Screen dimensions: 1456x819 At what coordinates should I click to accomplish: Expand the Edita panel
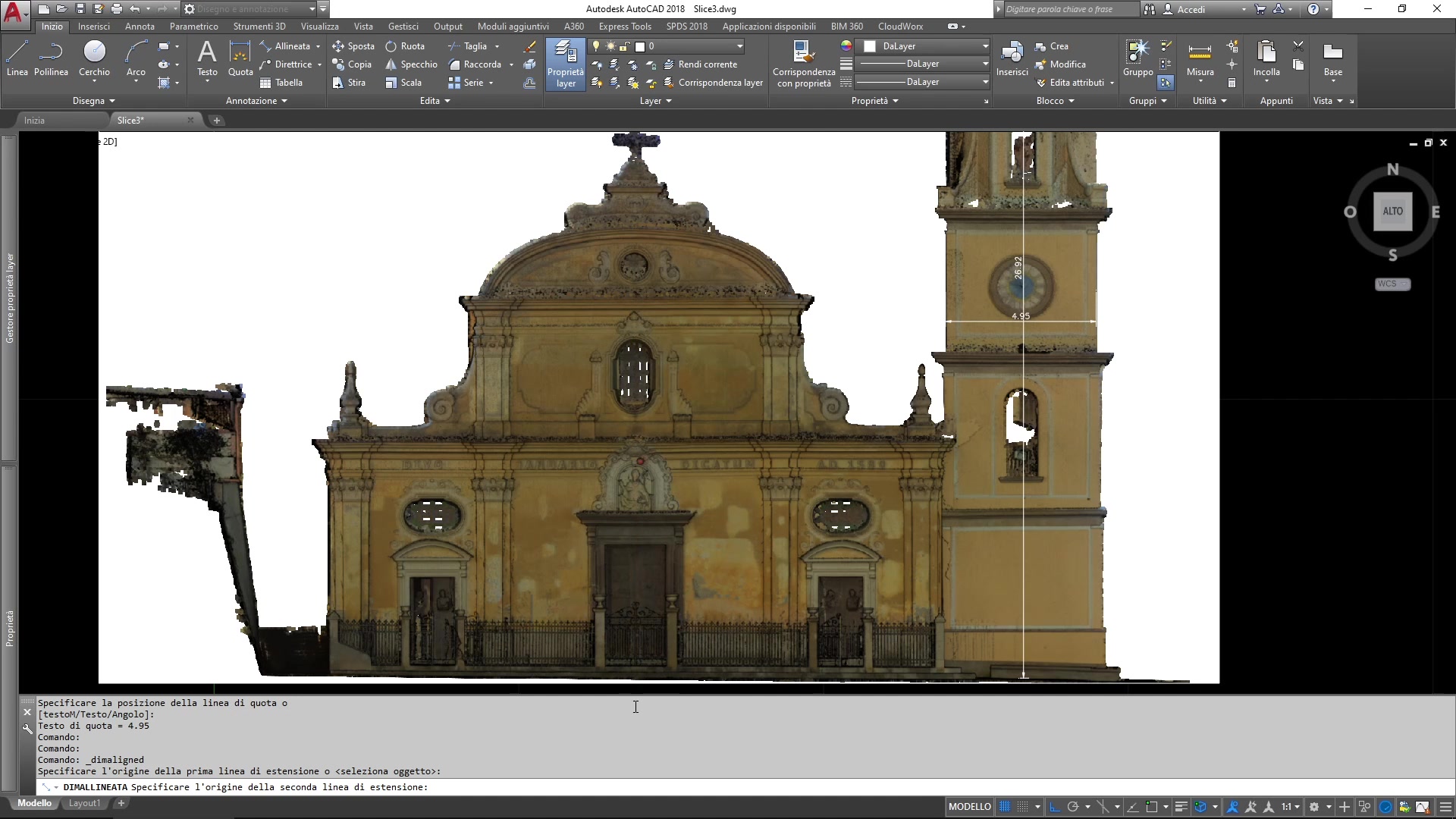pyautogui.click(x=435, y=101)
